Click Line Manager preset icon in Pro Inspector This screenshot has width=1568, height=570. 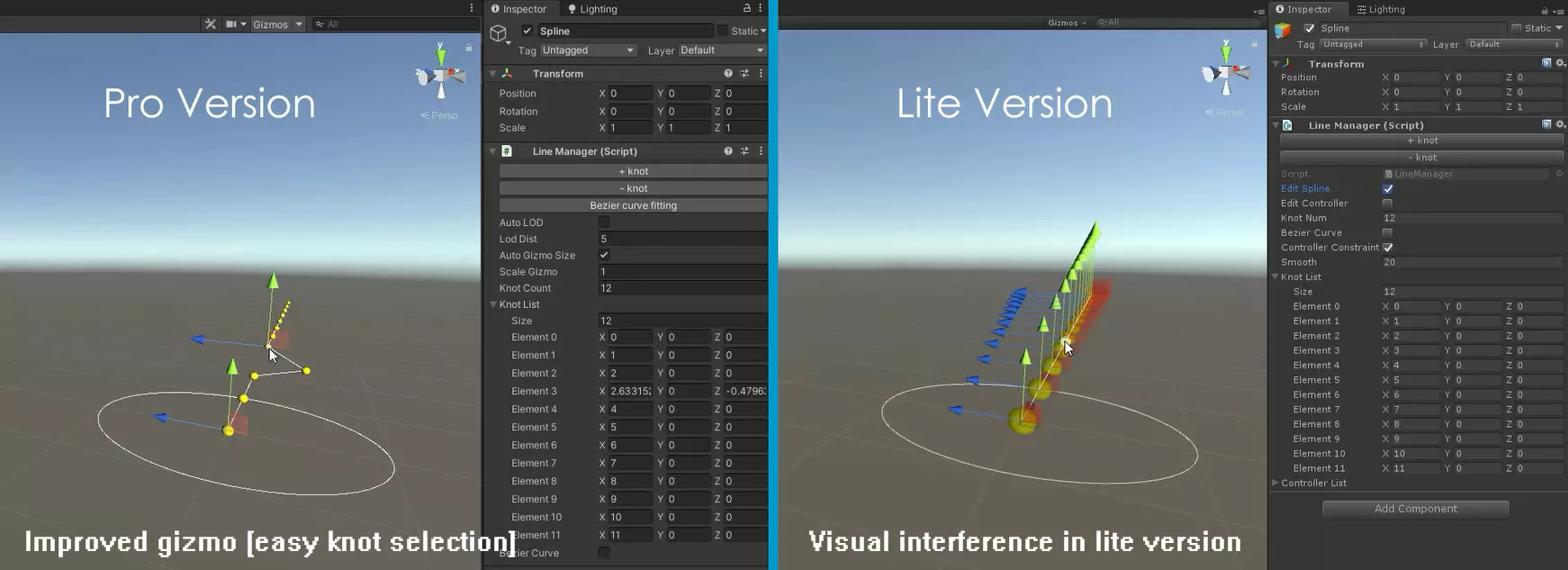[x=744, y=151]
